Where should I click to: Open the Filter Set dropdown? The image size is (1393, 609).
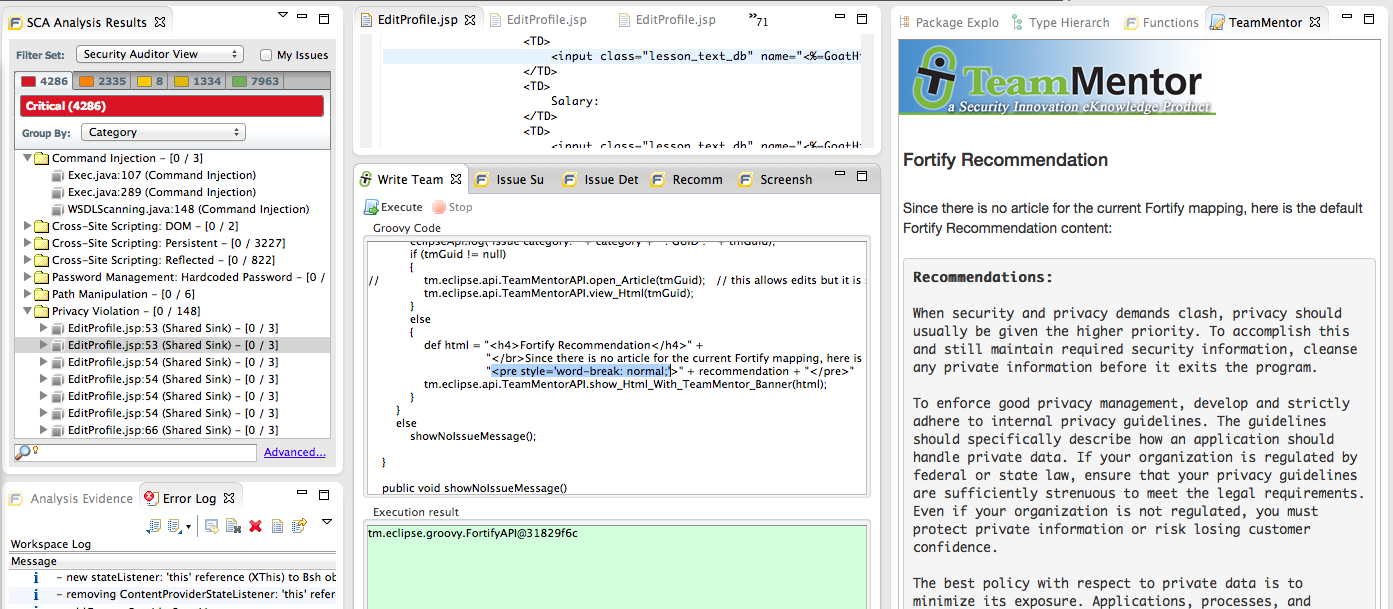(161, 55)
